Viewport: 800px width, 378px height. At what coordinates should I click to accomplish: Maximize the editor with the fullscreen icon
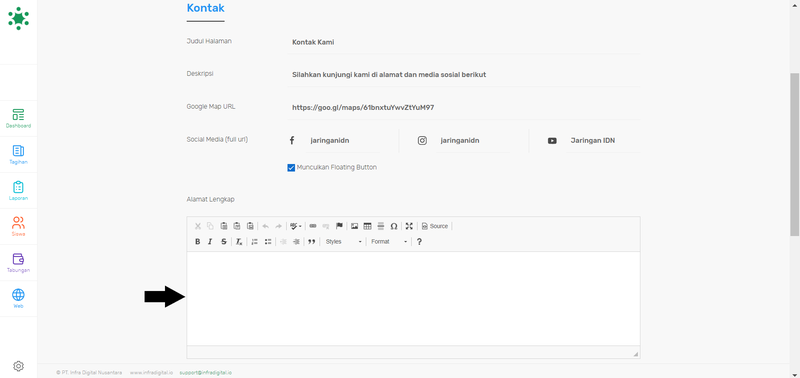pyautogui.click(x=409, y=226)
